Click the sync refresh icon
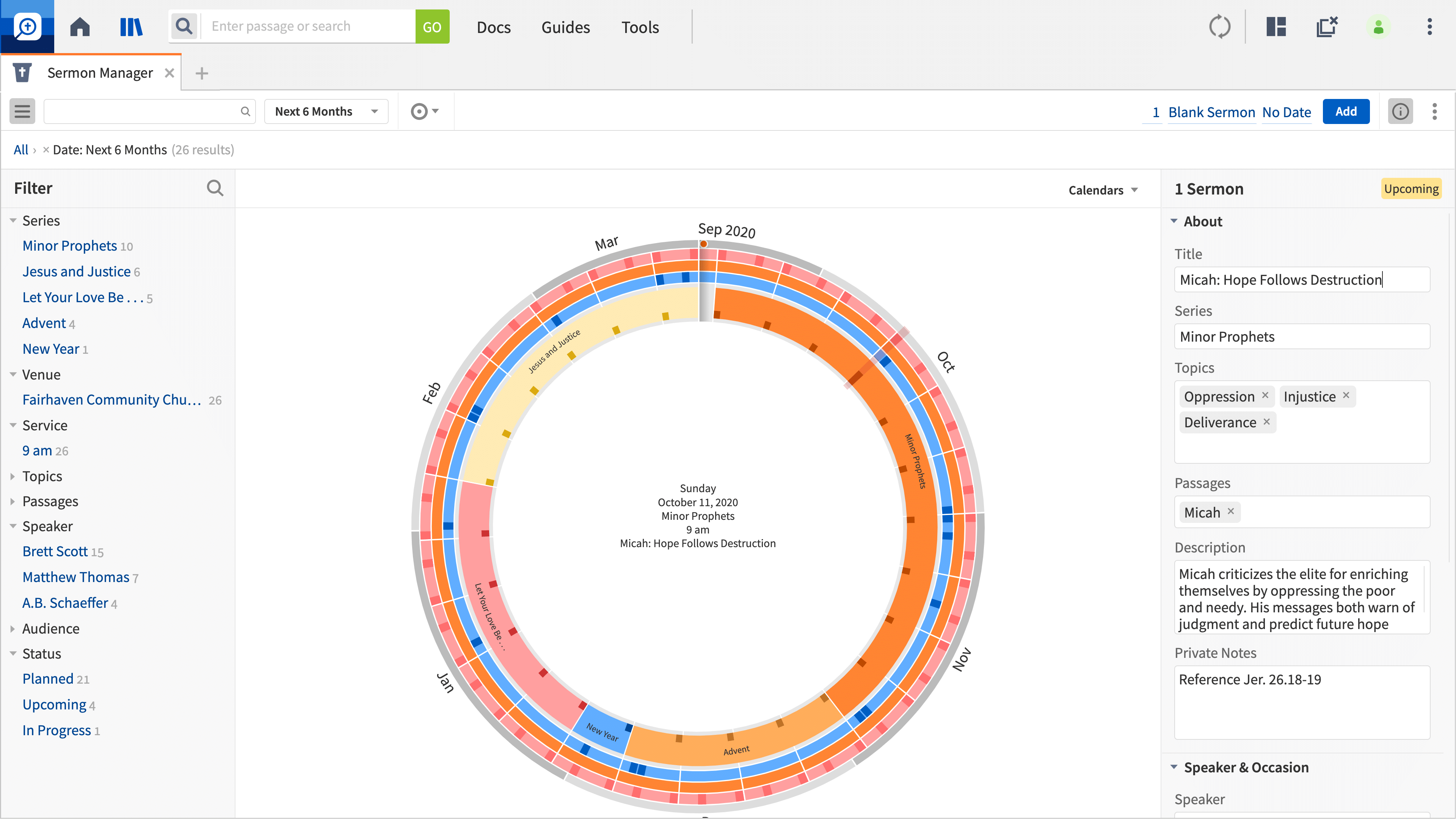The width and height of the screenshot is (1456, 819). click(x=1219, y=27)
